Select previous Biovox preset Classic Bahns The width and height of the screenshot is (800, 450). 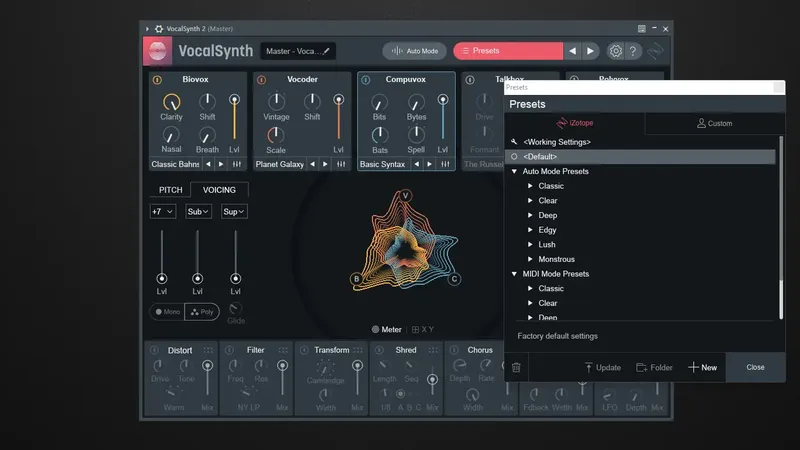pyautogui.click(x=208, y=164)
